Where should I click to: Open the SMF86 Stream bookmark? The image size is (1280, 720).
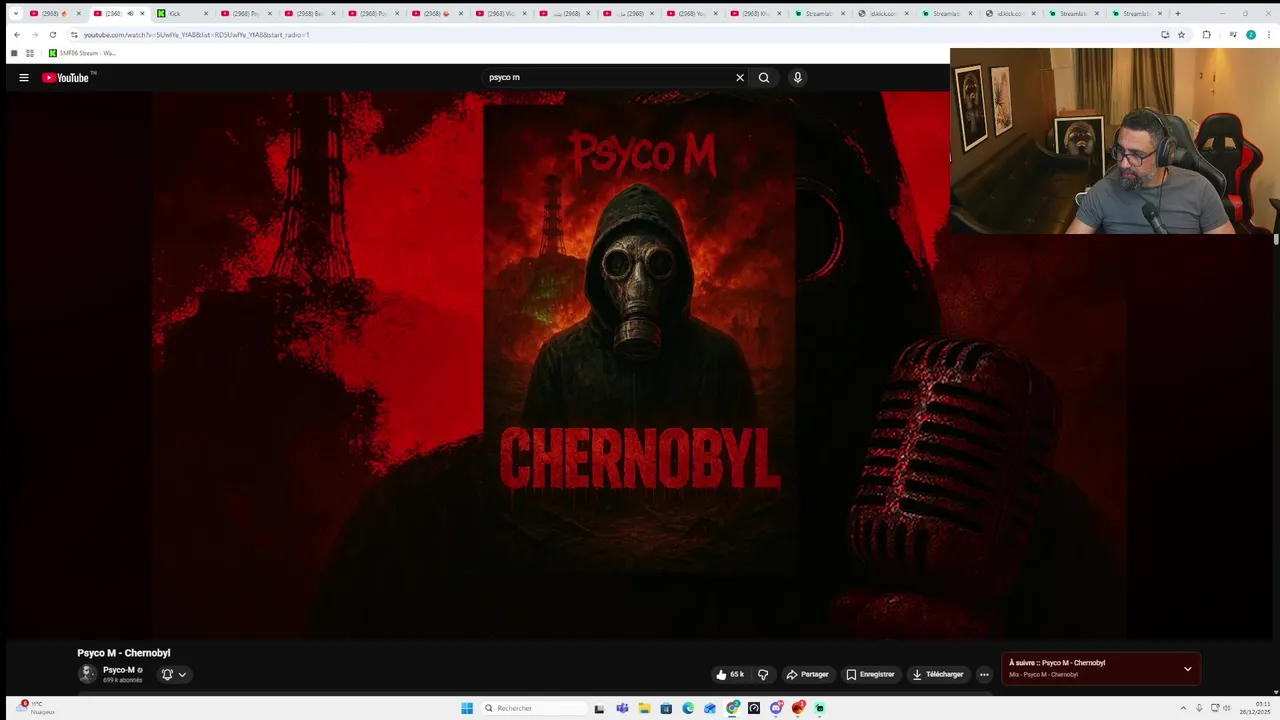tap(82, 53)
